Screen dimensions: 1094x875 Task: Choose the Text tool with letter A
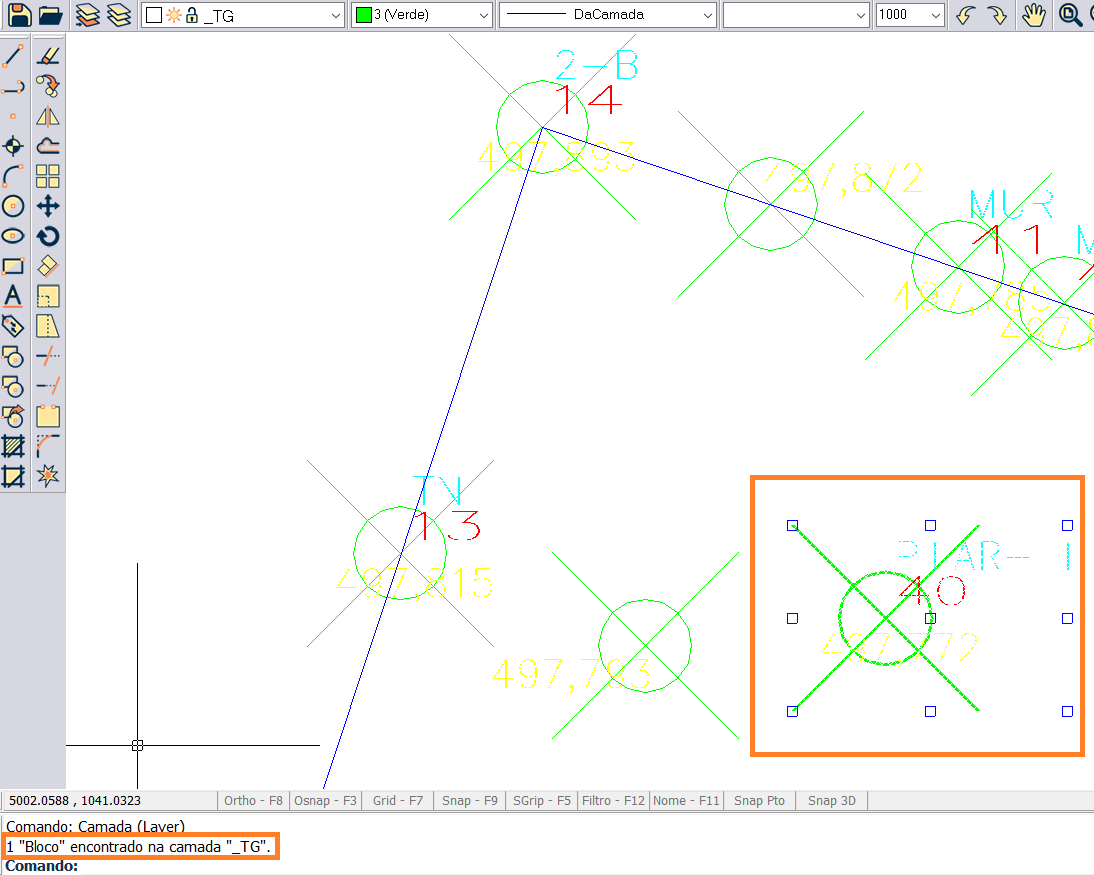[13, 296]
